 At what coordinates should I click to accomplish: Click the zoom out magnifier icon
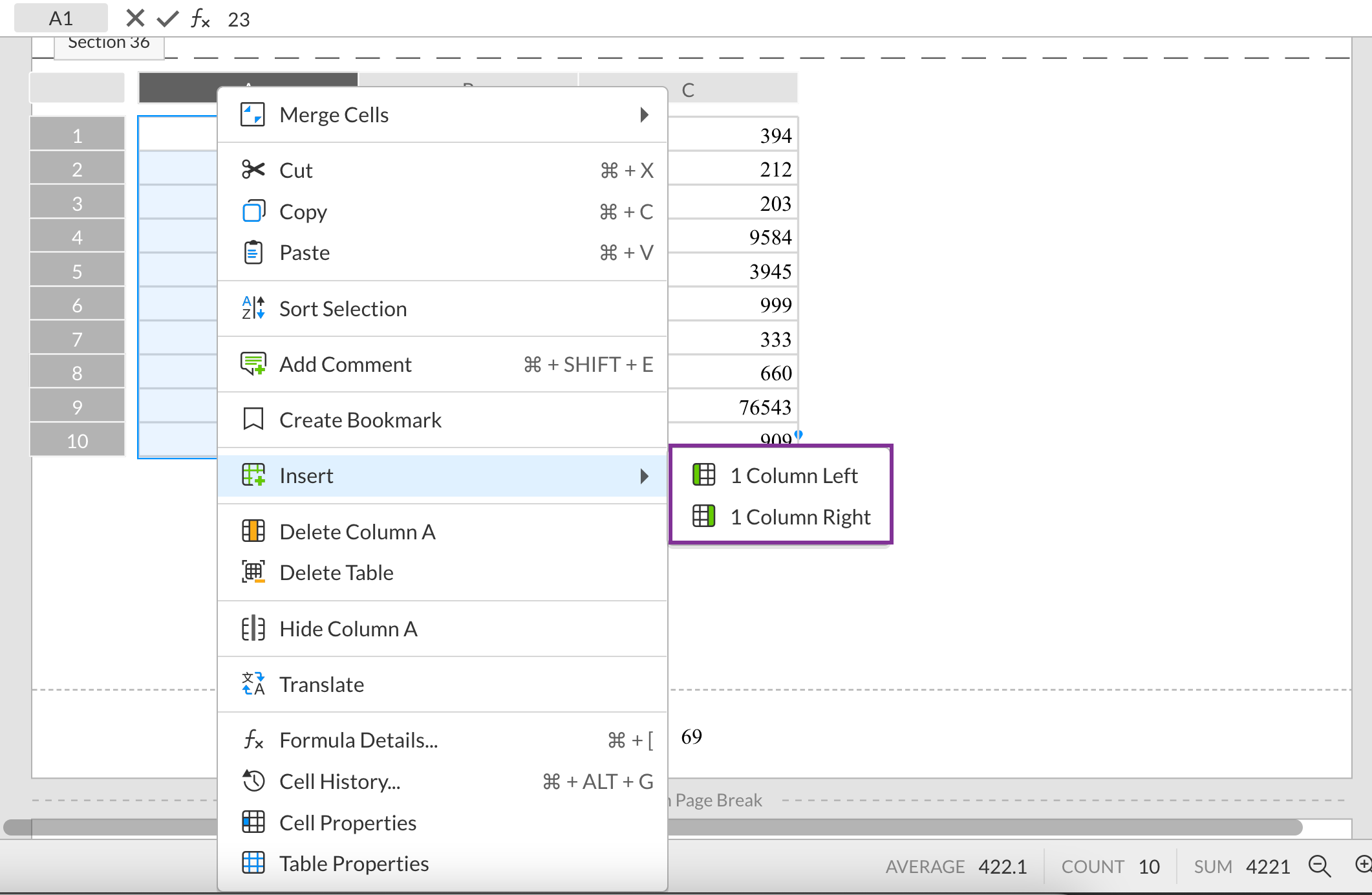point(1319,865)
